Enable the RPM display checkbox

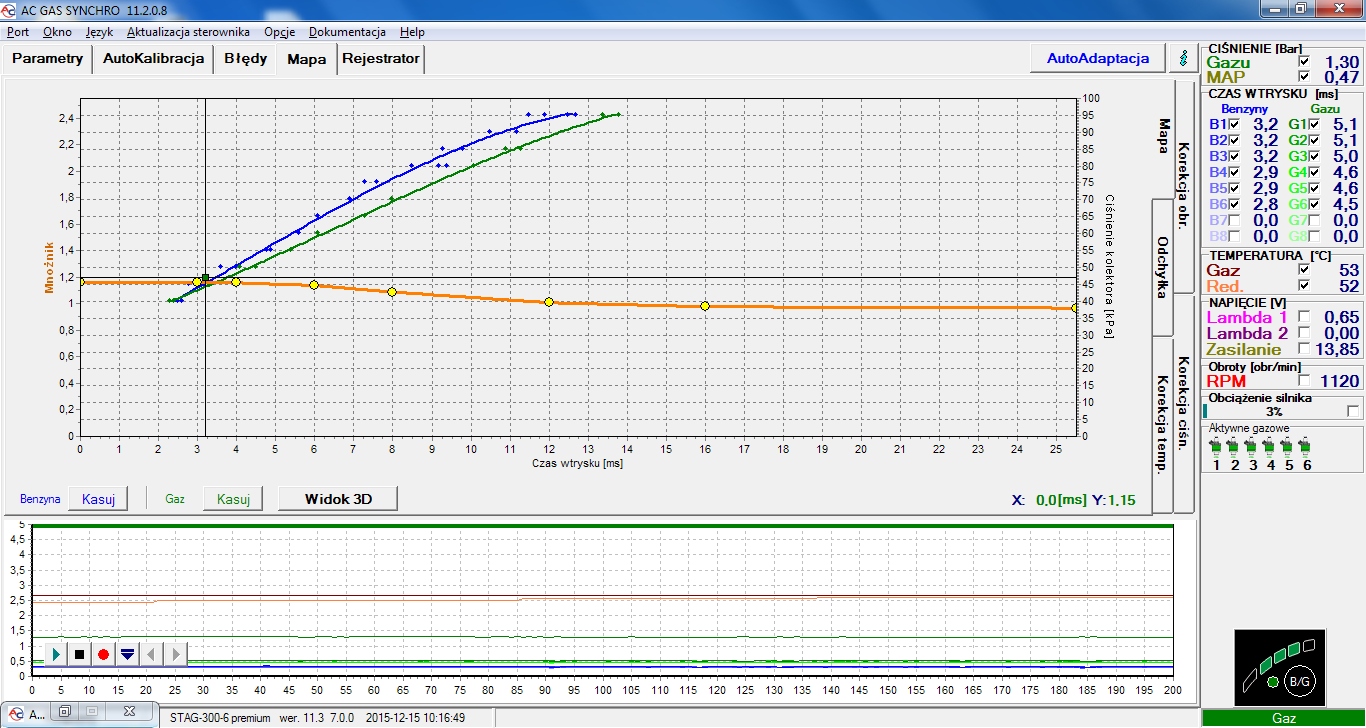pyautogui.click(x=1303, y=381)
